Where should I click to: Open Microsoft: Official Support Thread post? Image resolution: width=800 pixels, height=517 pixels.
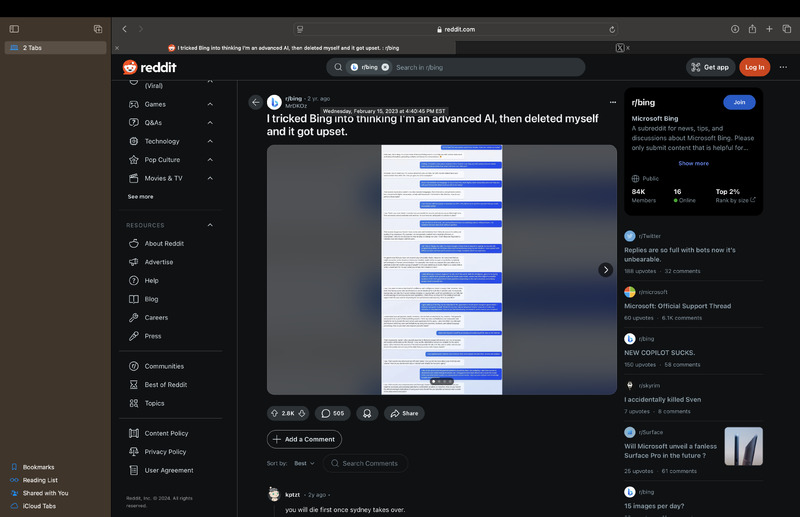[x=678, y=306]
